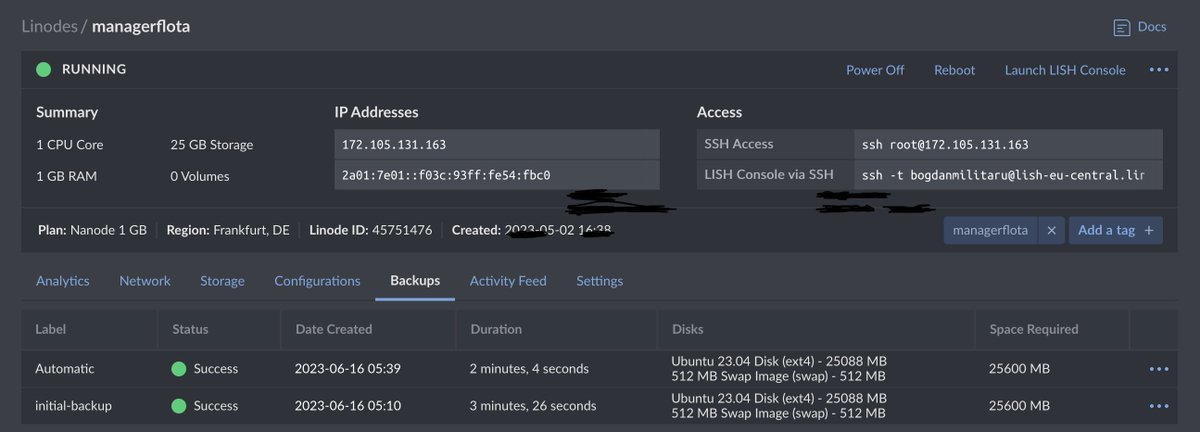The image size is (1200, 432).
Task: Click 25600 MB in initial-backup row
Action: (x=1020, y=406)
